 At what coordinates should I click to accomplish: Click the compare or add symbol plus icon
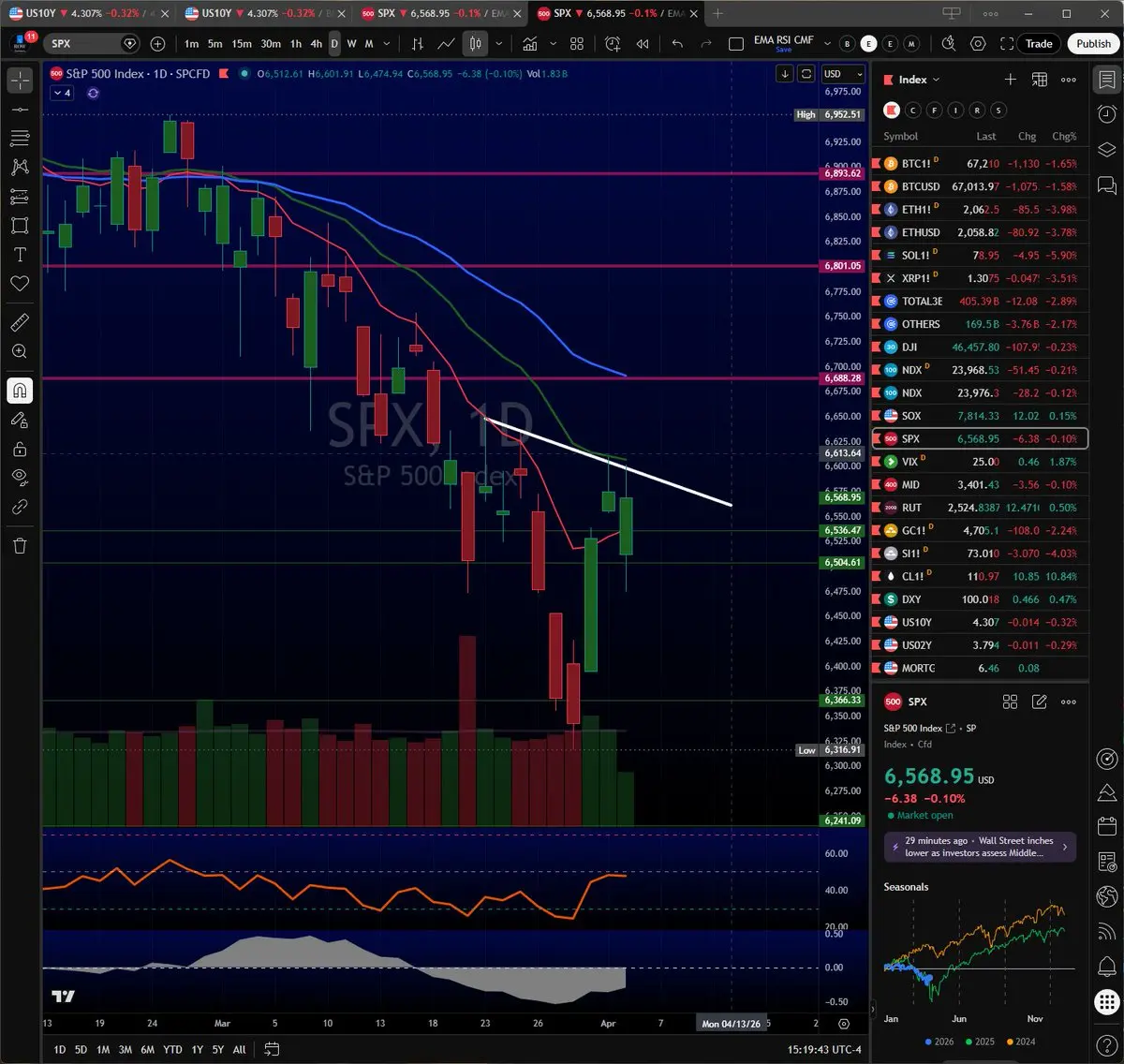[157, 44]
